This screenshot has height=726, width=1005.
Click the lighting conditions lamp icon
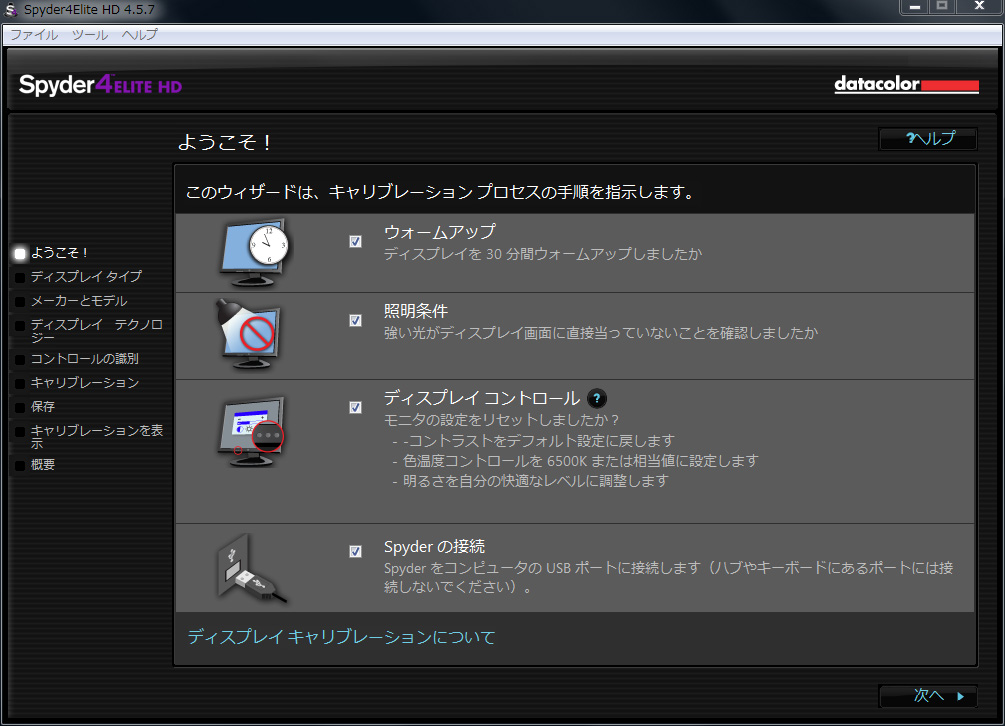[250, 334]
